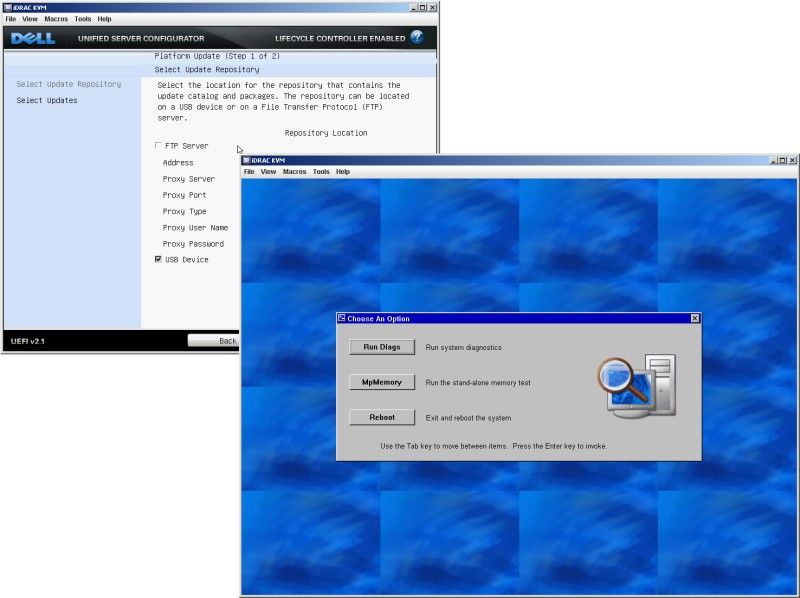Maximize the front iDRAC KVM window
The image size is (800, 598).
tap(784, 160)
